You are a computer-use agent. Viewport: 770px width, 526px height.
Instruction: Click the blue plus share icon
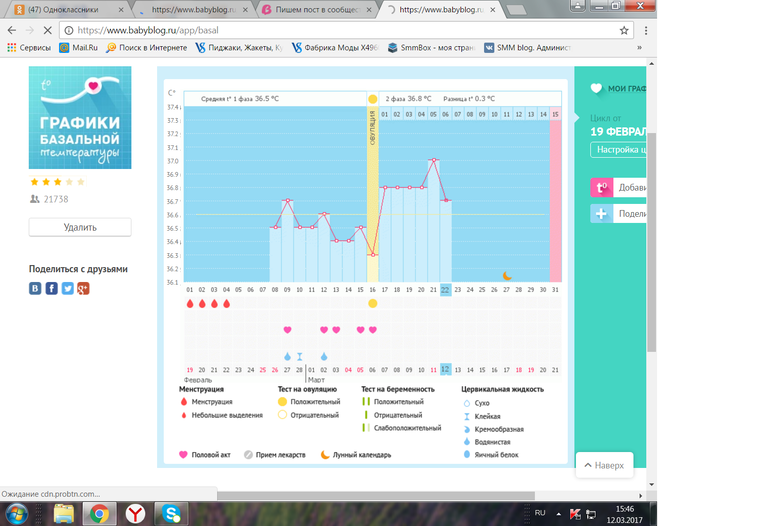601,213
